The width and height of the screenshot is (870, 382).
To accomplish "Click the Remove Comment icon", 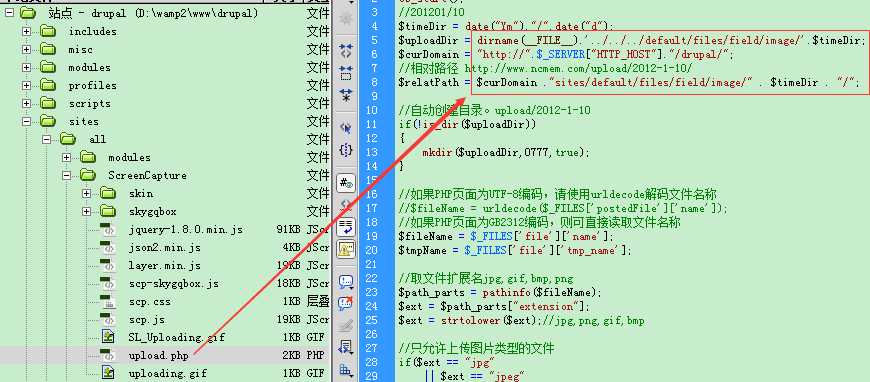I will click(x=346, y=304).
